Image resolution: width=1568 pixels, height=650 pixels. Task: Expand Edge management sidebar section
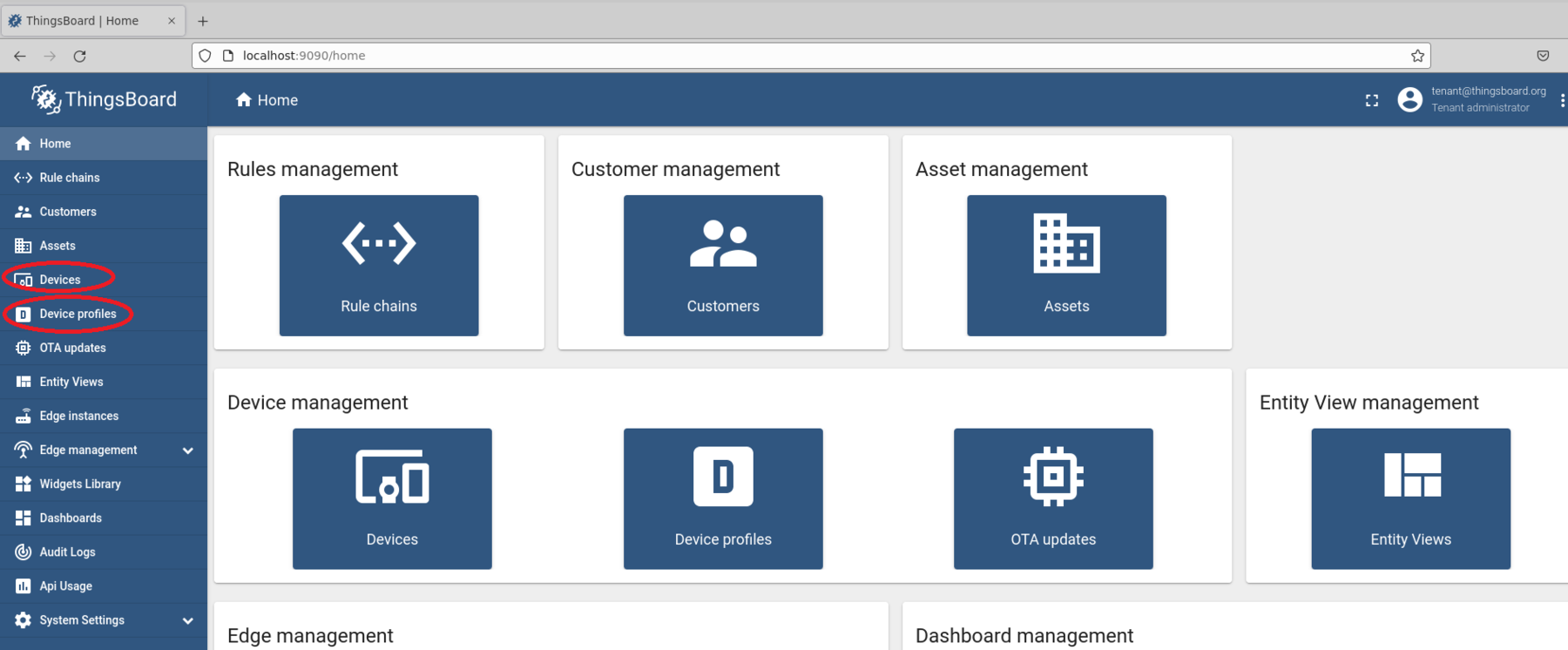(187, 450)
